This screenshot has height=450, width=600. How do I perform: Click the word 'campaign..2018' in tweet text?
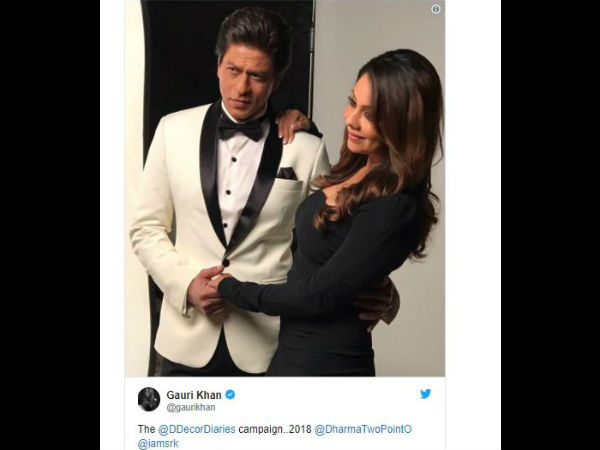click(275, 429)
